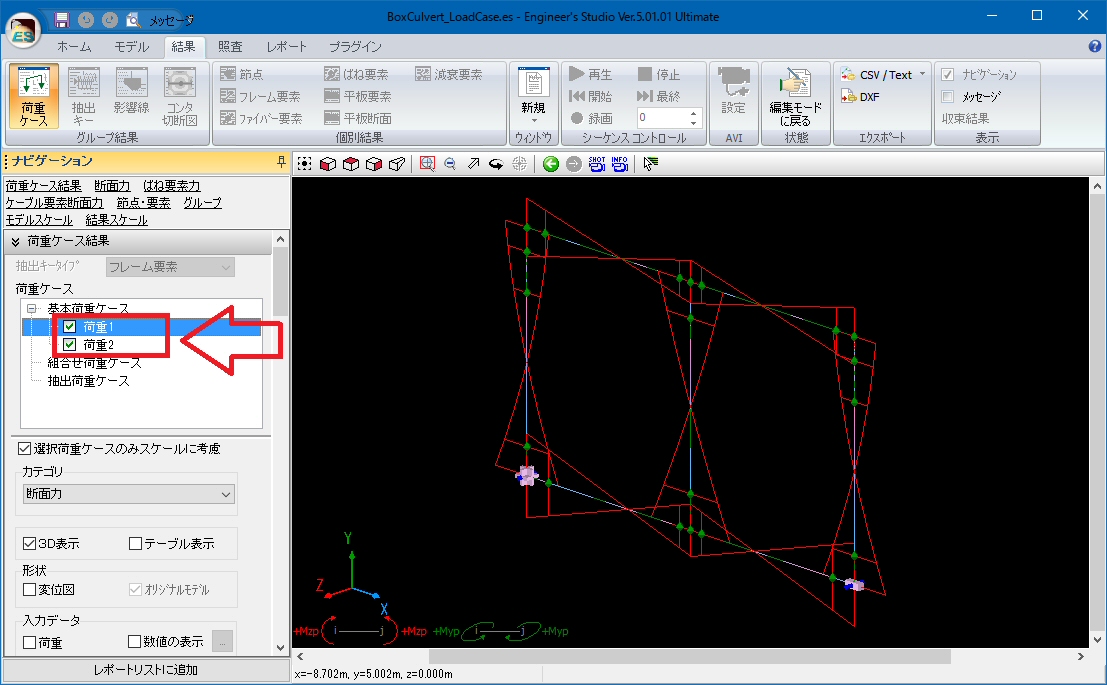Toggle the 変位図 checkbox
Viewport: 1107px width, 685px height.
(30, 590)
